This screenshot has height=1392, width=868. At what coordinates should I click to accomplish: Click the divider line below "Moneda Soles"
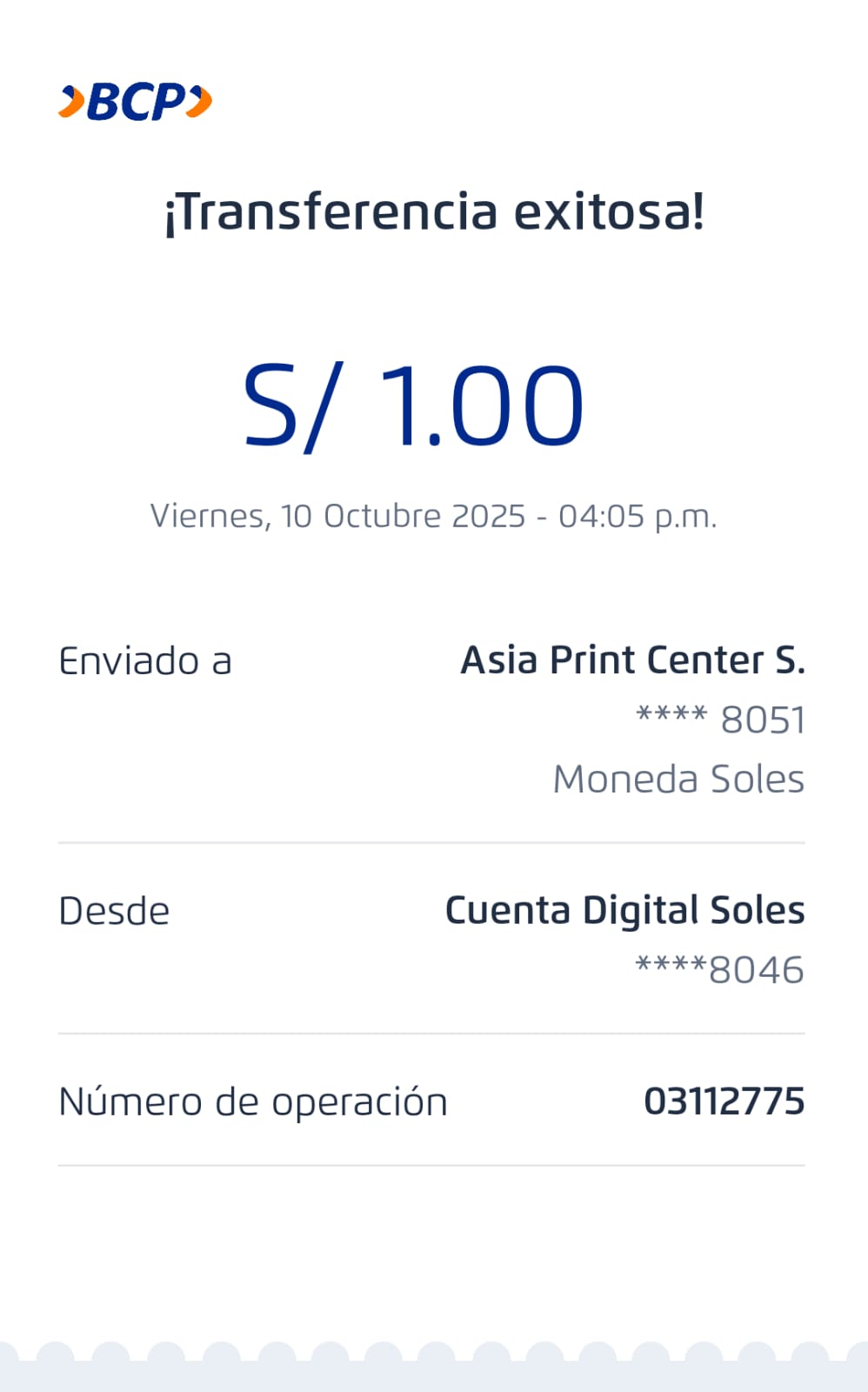pyautogui.click(x=431, y=842)
